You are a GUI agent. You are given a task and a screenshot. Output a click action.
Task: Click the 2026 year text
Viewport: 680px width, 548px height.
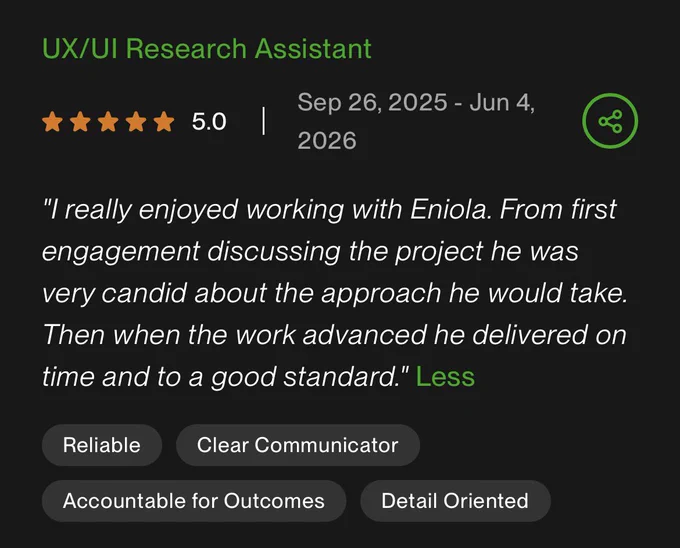pyautogui.click(x=327, y=141)
